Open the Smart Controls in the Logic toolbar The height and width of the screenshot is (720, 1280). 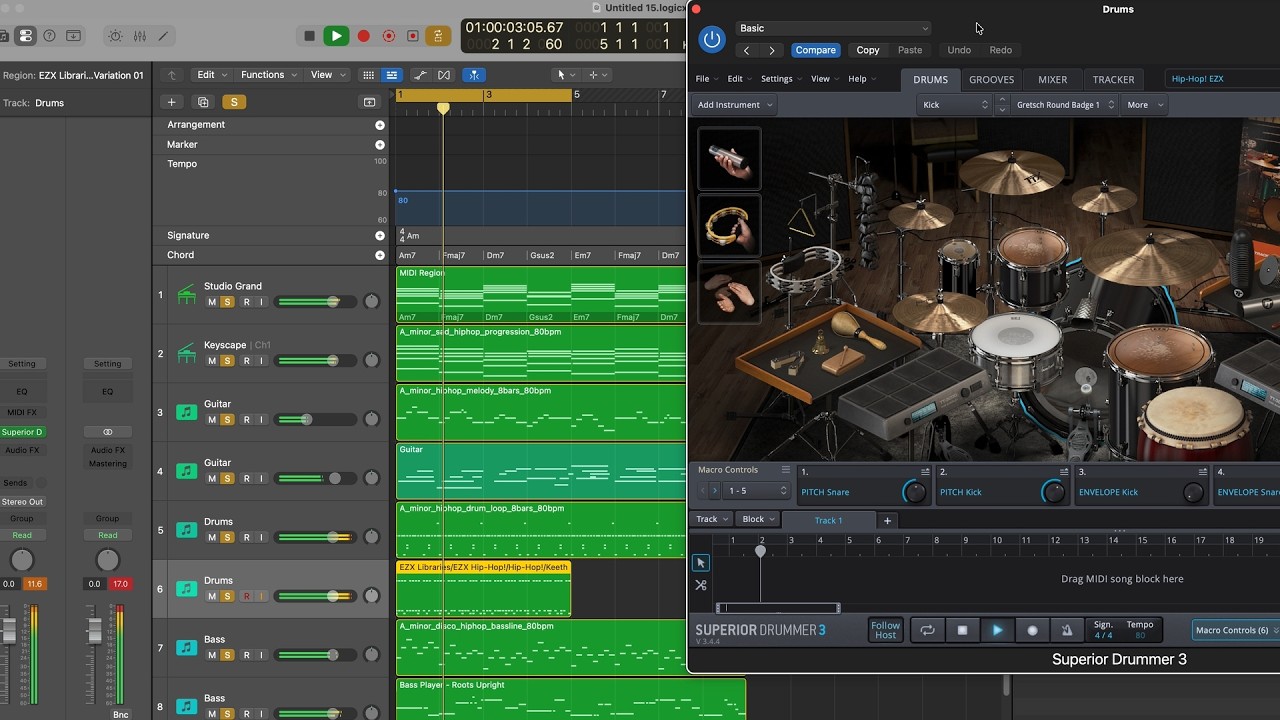115,36
